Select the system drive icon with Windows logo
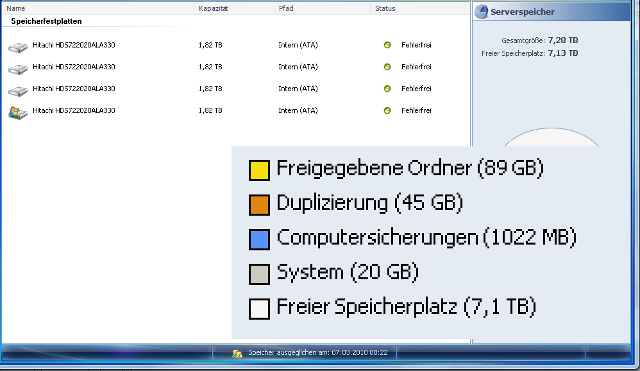Viewport: 640px width, 371px height. click(x=18, y=113)
